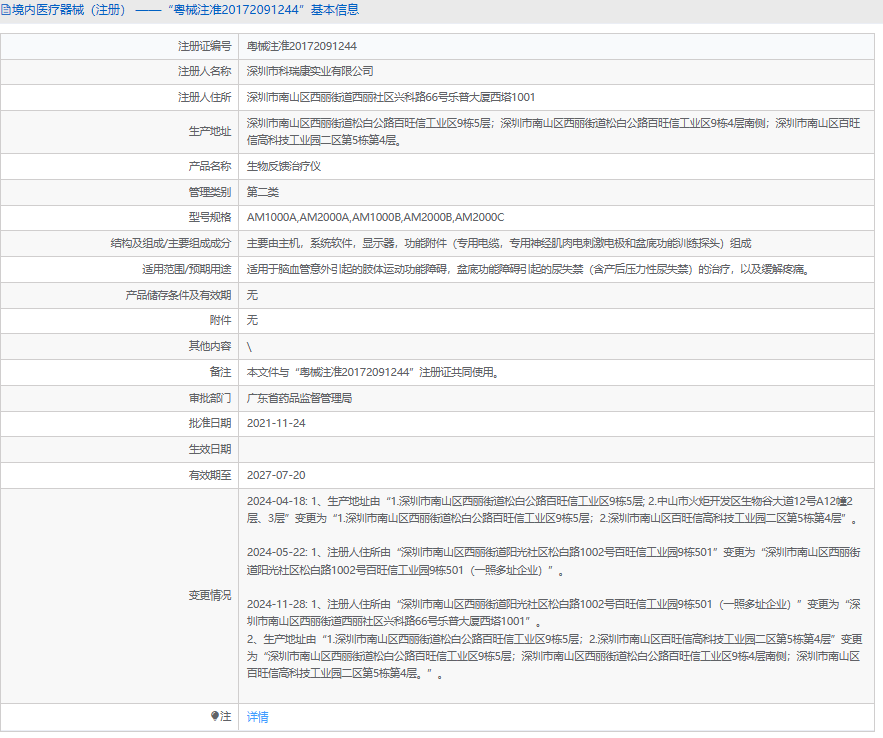Click the expiry date 2027-07-20
This screenshot has height=738, width=883.
(x=276, y=475)
